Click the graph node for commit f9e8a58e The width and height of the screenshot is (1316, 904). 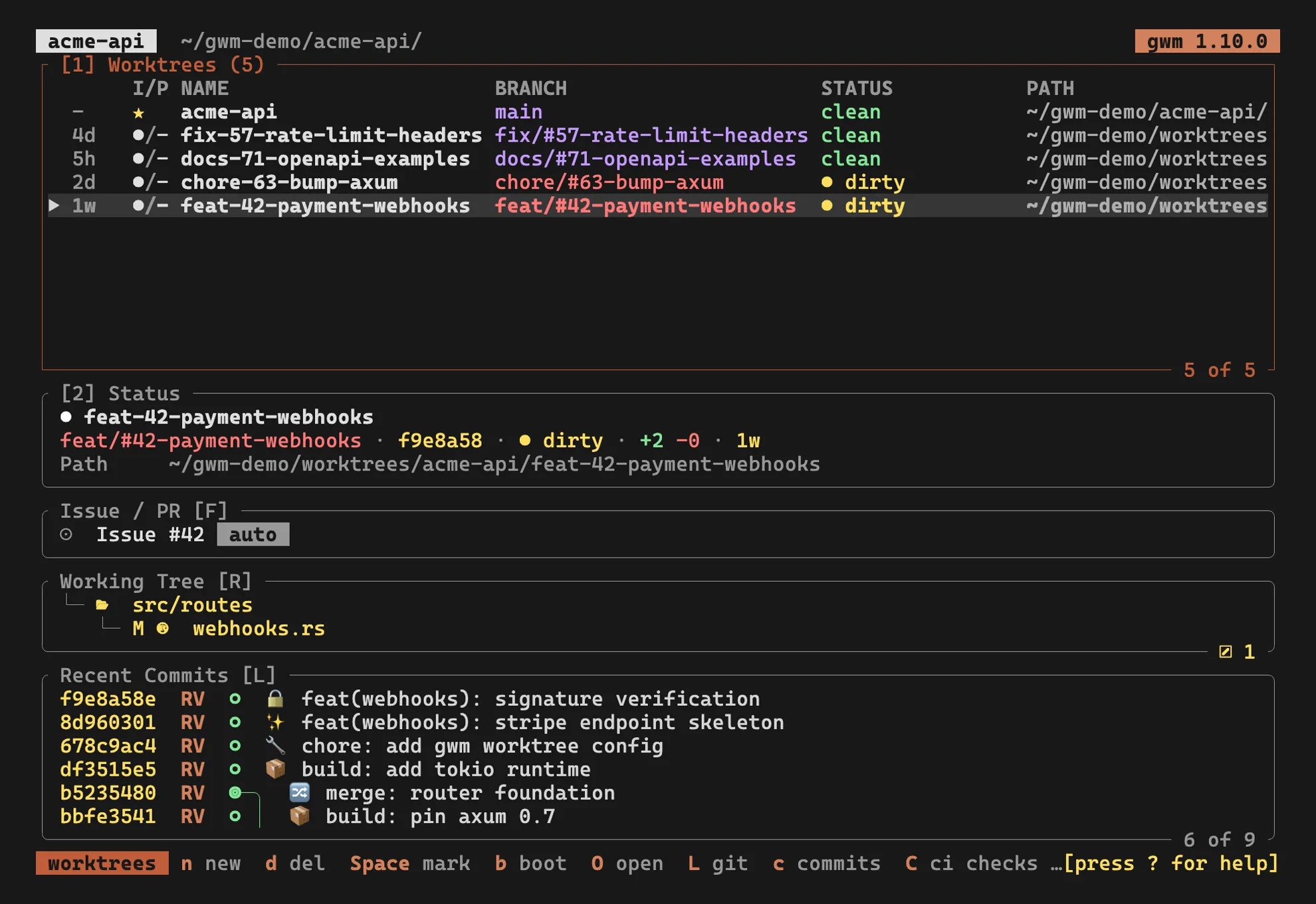(x=235, y=699)
